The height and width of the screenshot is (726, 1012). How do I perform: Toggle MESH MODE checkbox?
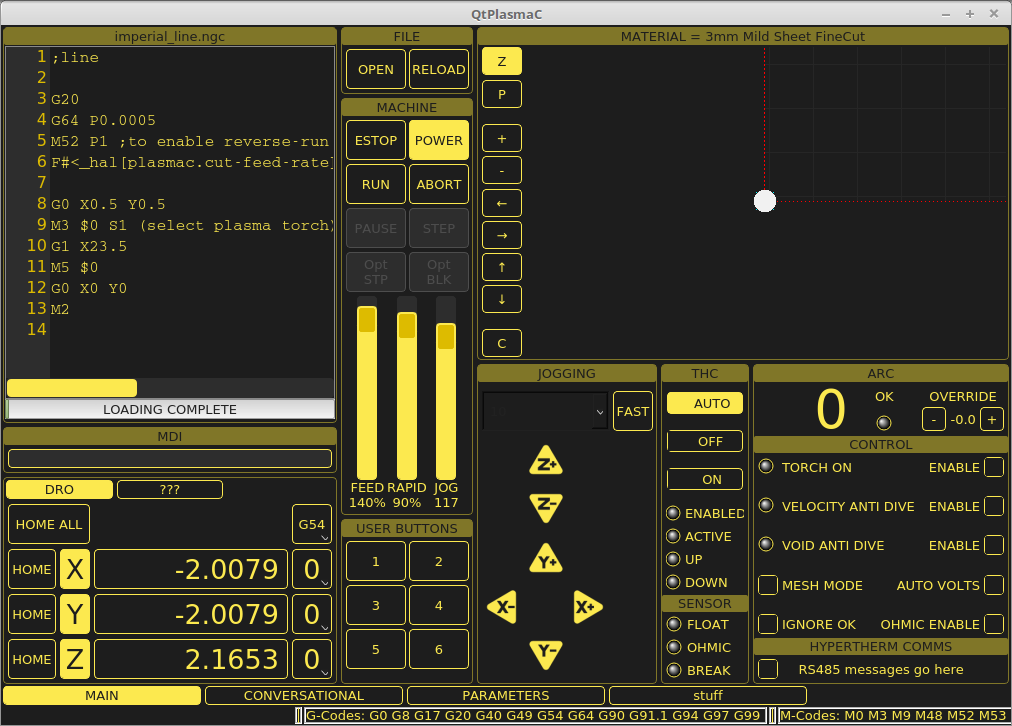[x=767, y=585]
